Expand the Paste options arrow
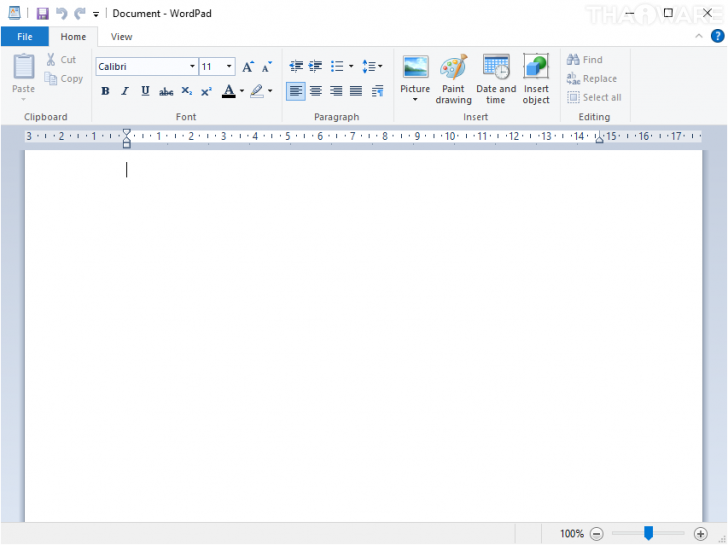Viewport: 728px width, 545px height. click(x=23, y=99)
